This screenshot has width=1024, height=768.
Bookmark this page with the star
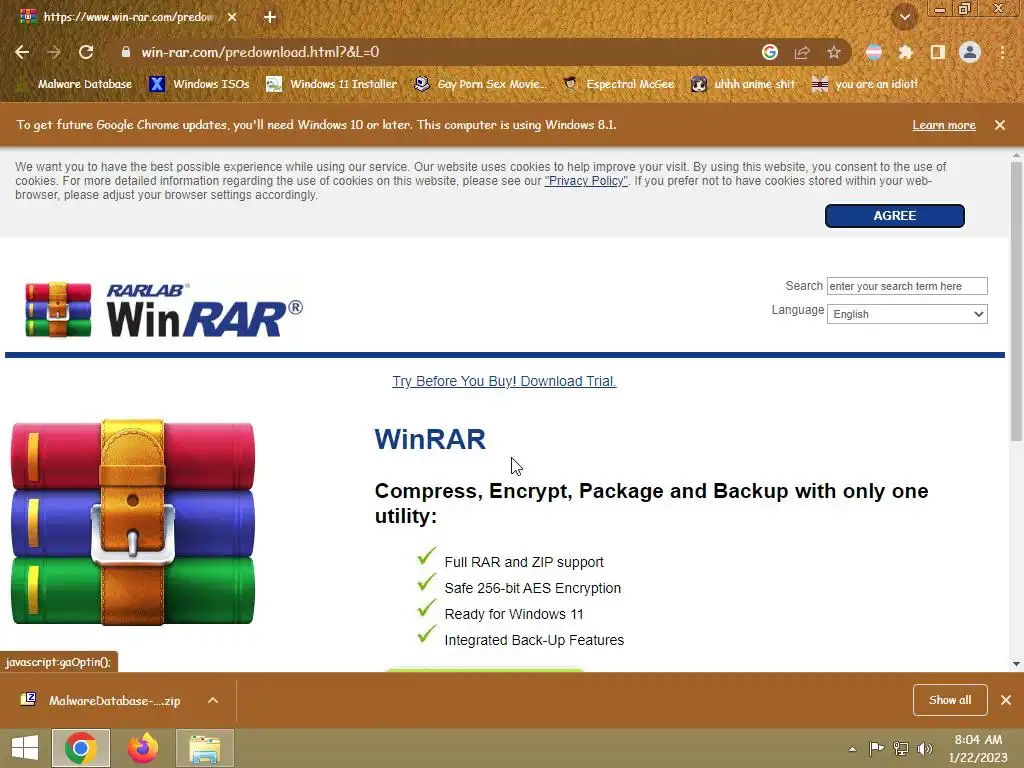834,52
